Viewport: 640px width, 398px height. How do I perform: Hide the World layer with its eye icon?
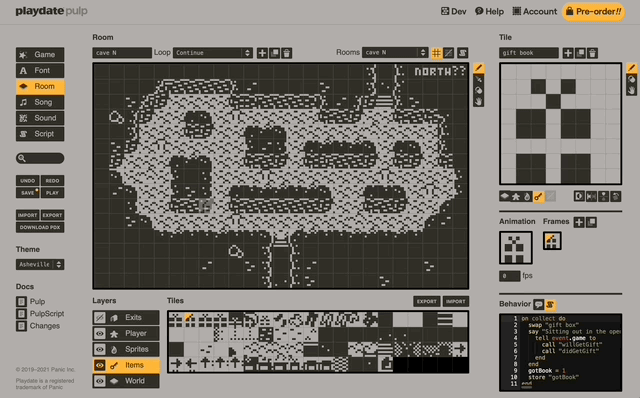100,381
